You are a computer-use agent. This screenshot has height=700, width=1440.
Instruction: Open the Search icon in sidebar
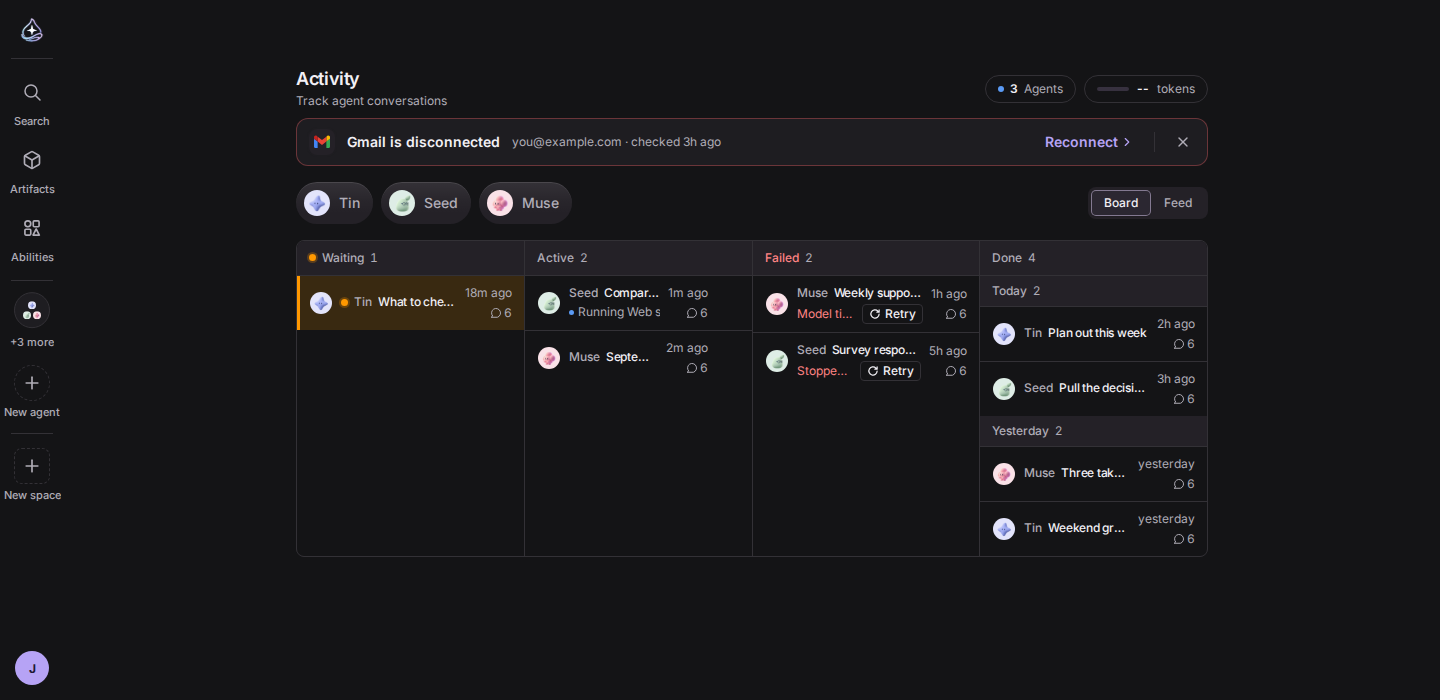click(32, 93)
